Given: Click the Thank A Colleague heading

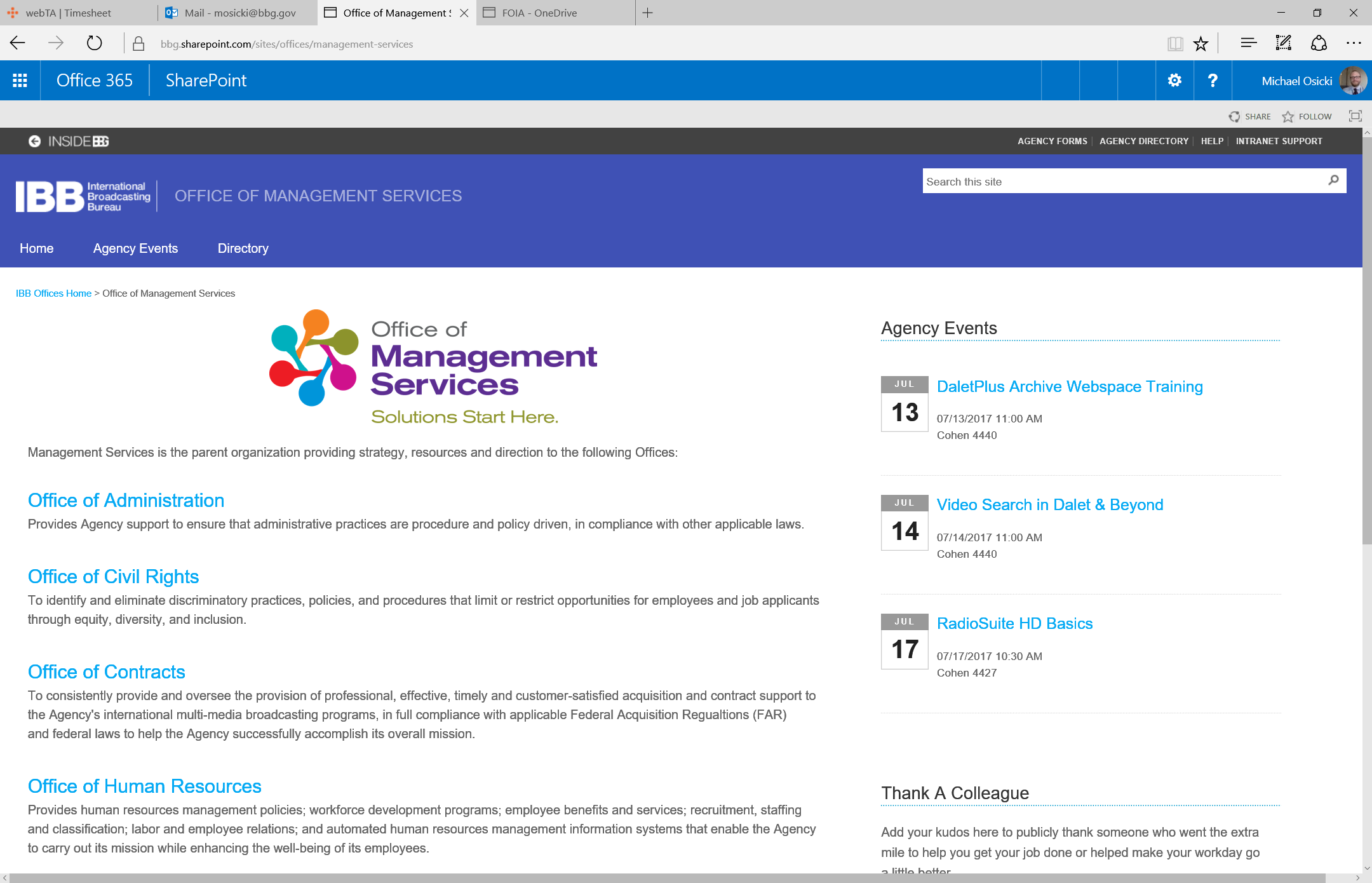Looking at the screenshot, I should tap(955, 793).
